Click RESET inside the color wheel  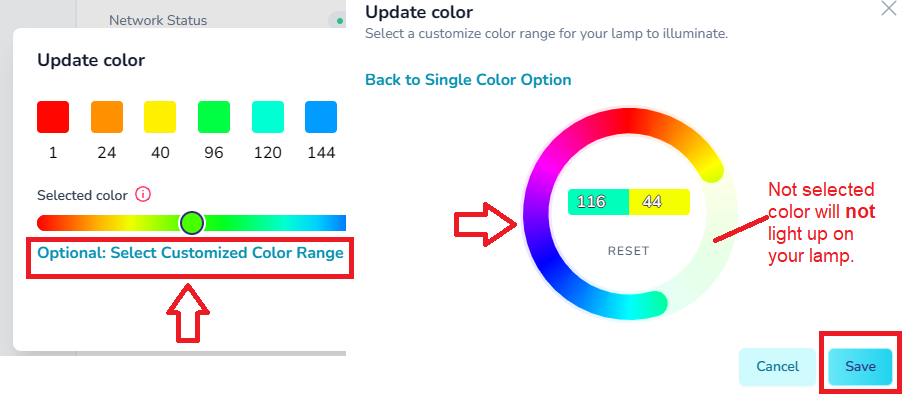[629, 251]
